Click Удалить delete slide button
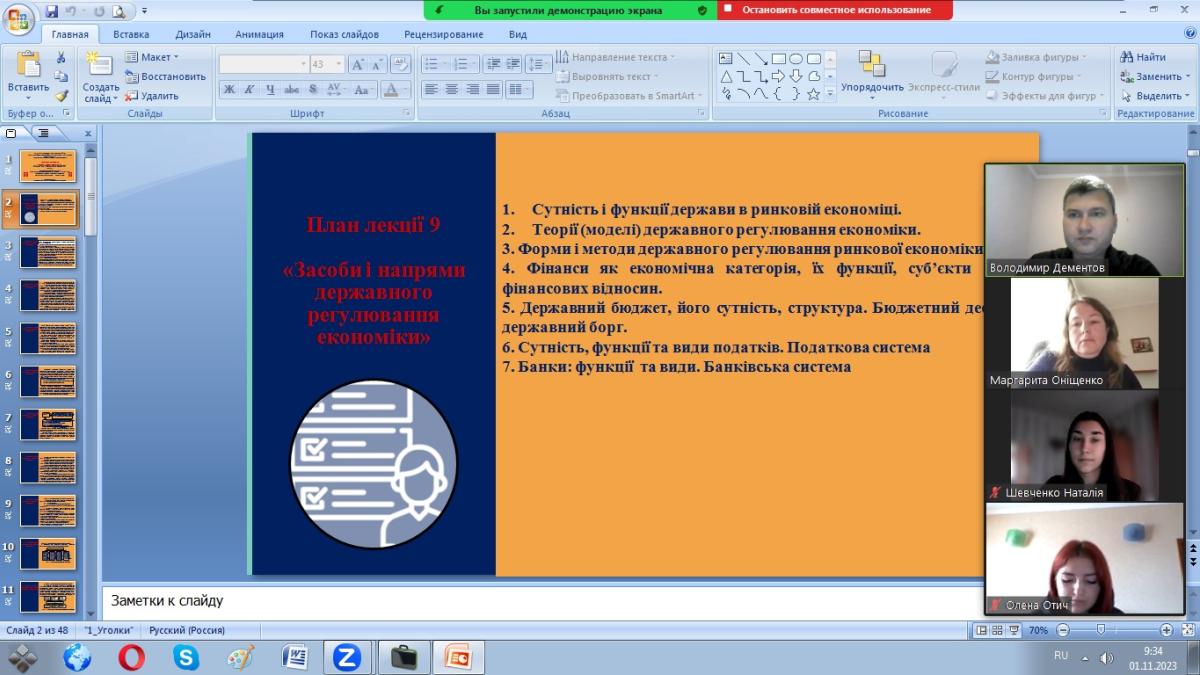This screenshot has width=1200, height=675. [x=151, y=96]
